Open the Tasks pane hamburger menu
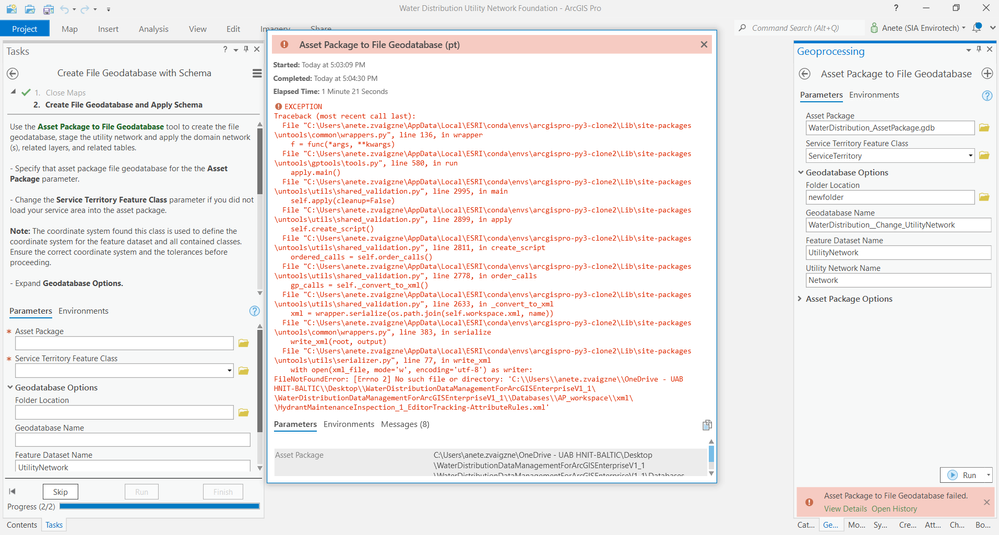999x535 pixels. pyautogui.click(x=257, y=73)
